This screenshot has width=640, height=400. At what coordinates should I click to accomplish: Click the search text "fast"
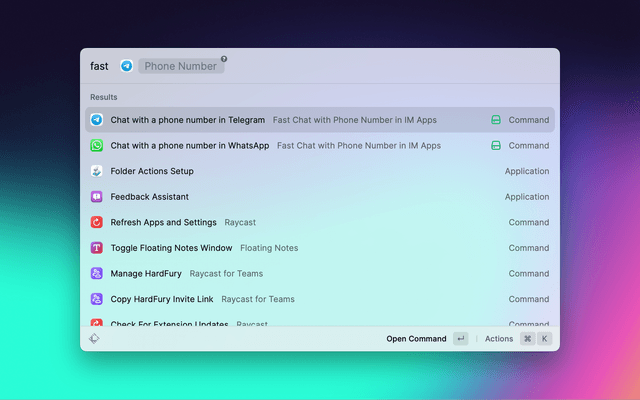tap(99, 66)
